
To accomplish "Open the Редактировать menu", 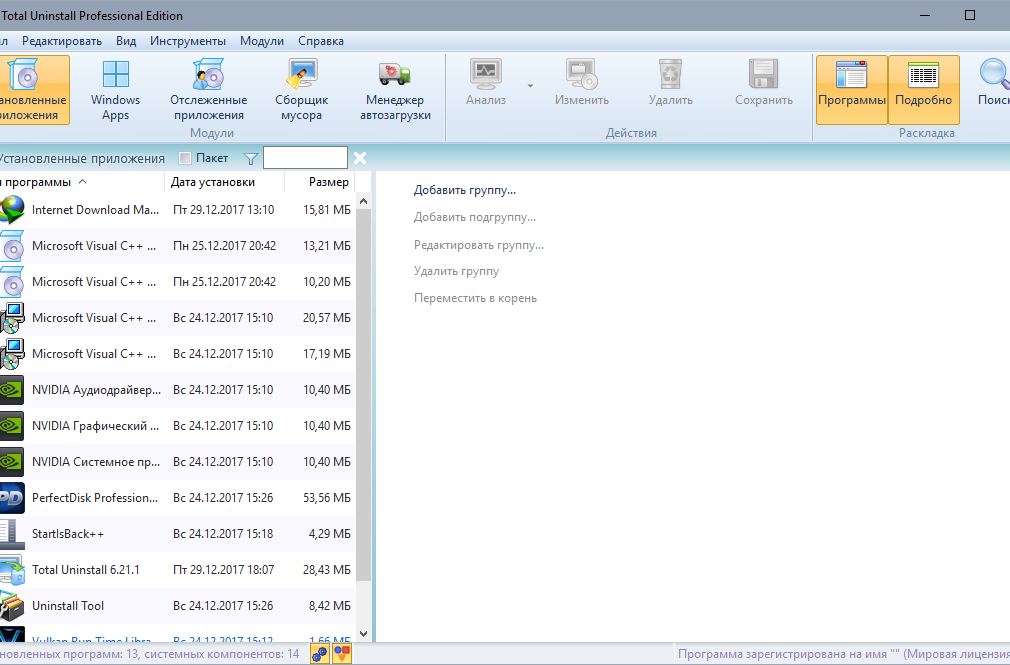I will pyautogui.click(x=62, y=41).
